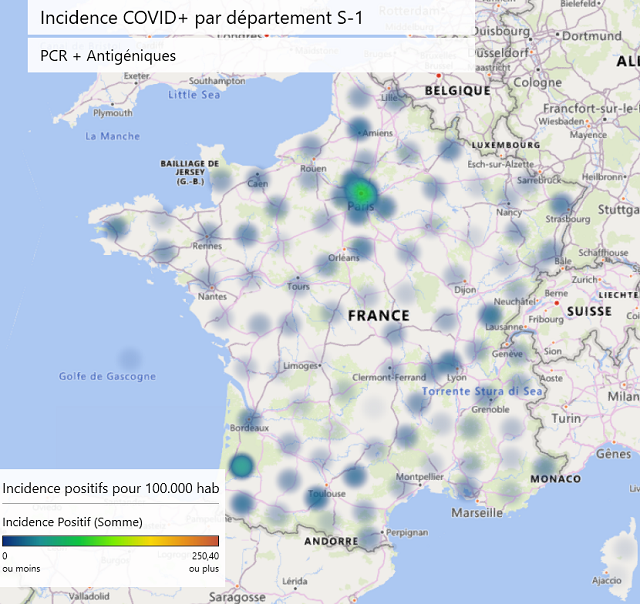Click the color gradient legend bar
The image size is (640, 604).
tap(111, 541)
